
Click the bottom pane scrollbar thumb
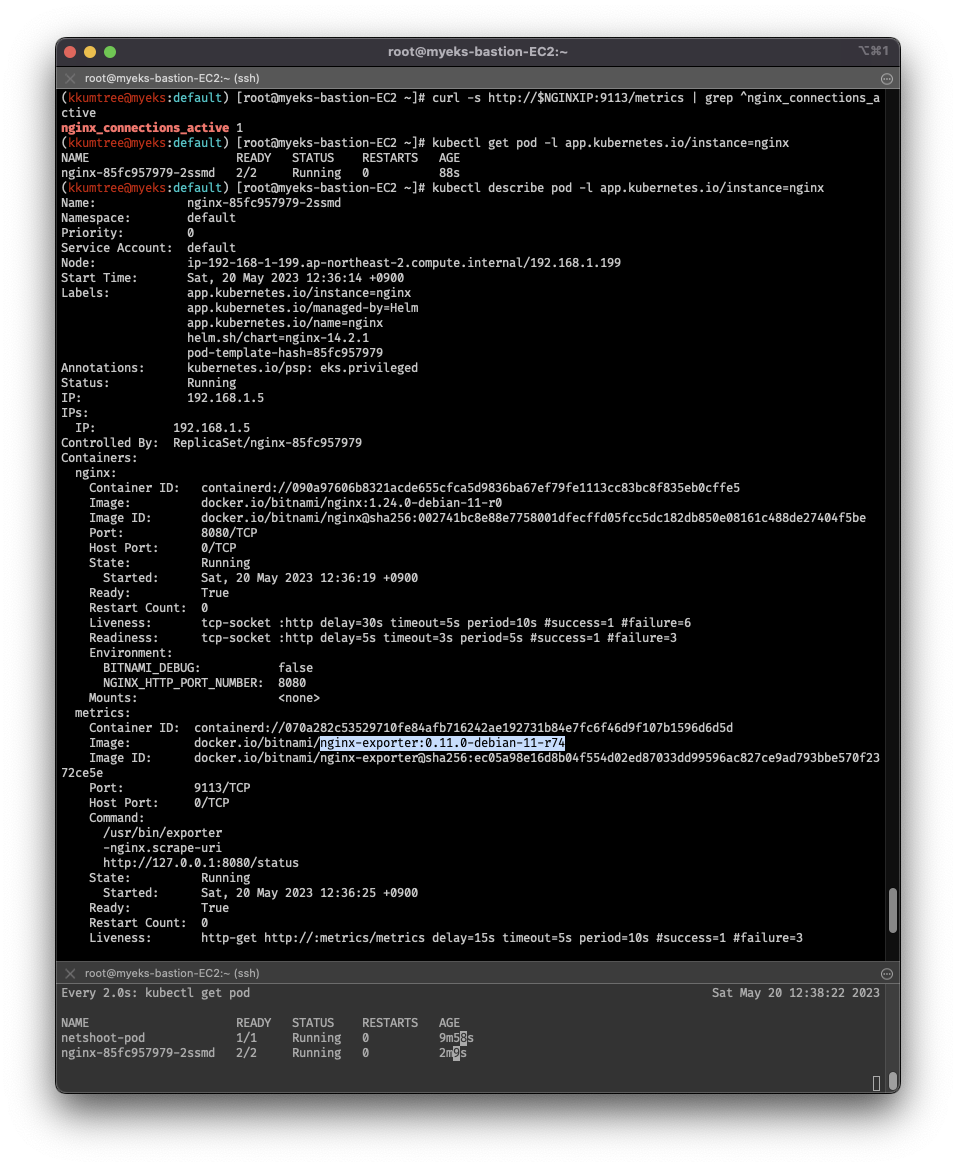point(893,1081)
